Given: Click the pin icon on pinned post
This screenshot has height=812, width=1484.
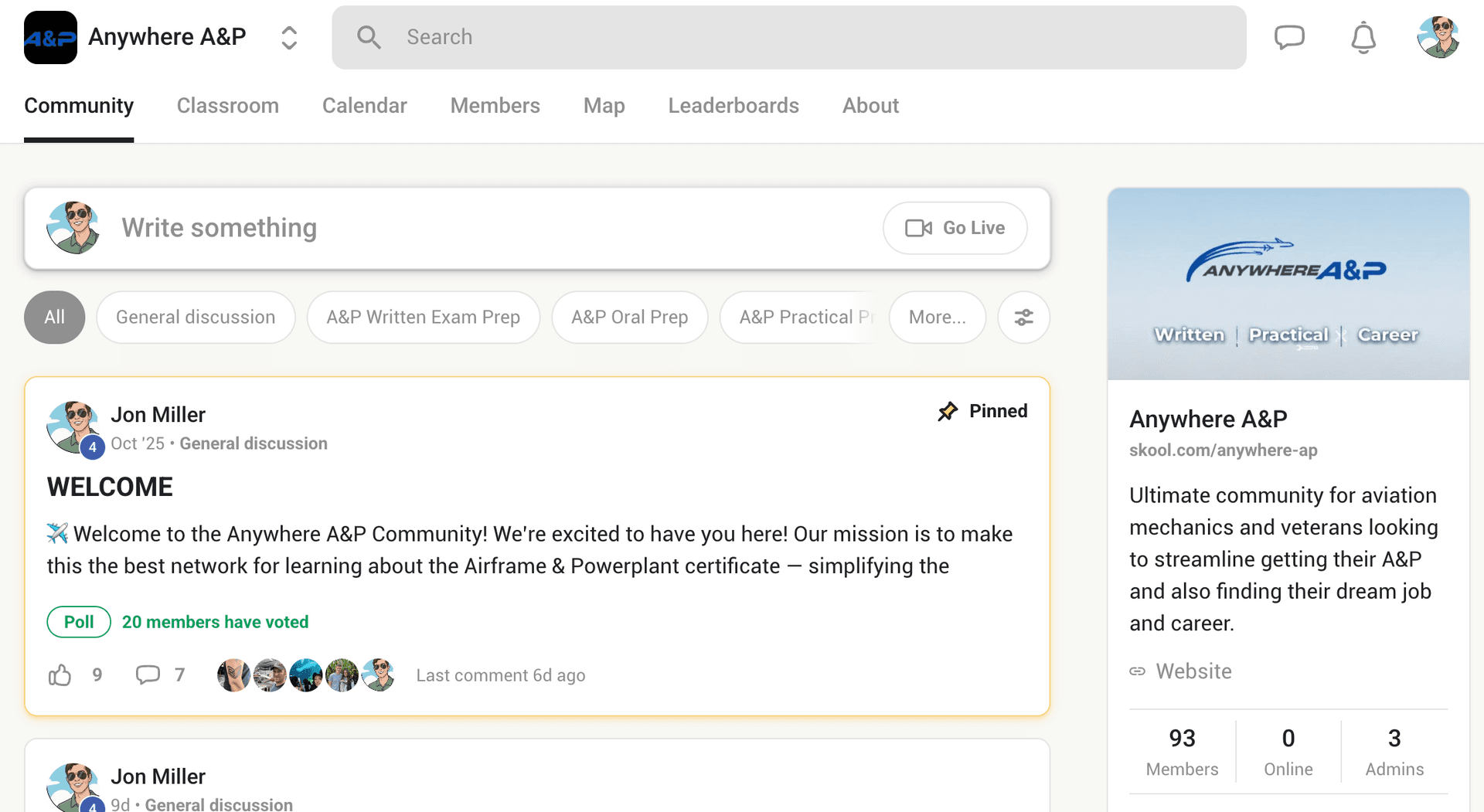Looking at the screenshot, I should coord(948,411).
